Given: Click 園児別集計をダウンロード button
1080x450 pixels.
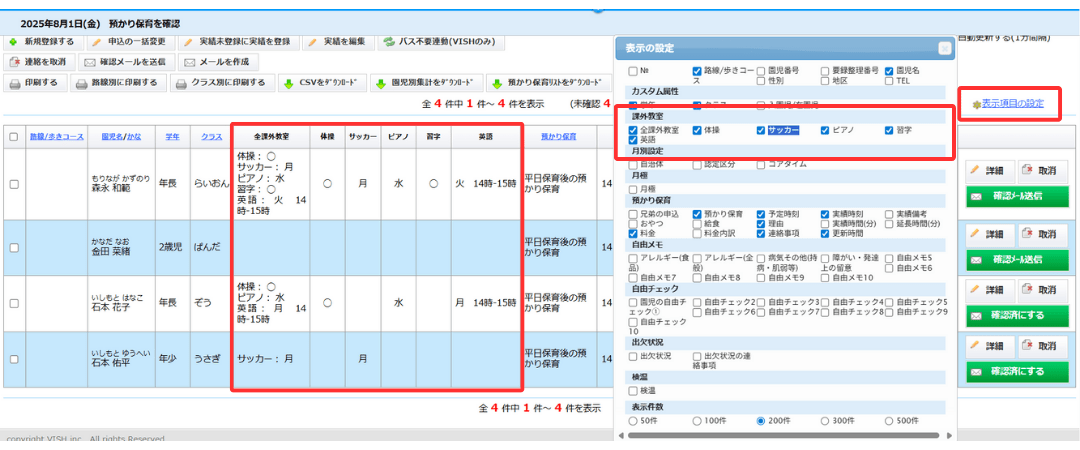Looking at the screenshot, I should pos(427,83).
